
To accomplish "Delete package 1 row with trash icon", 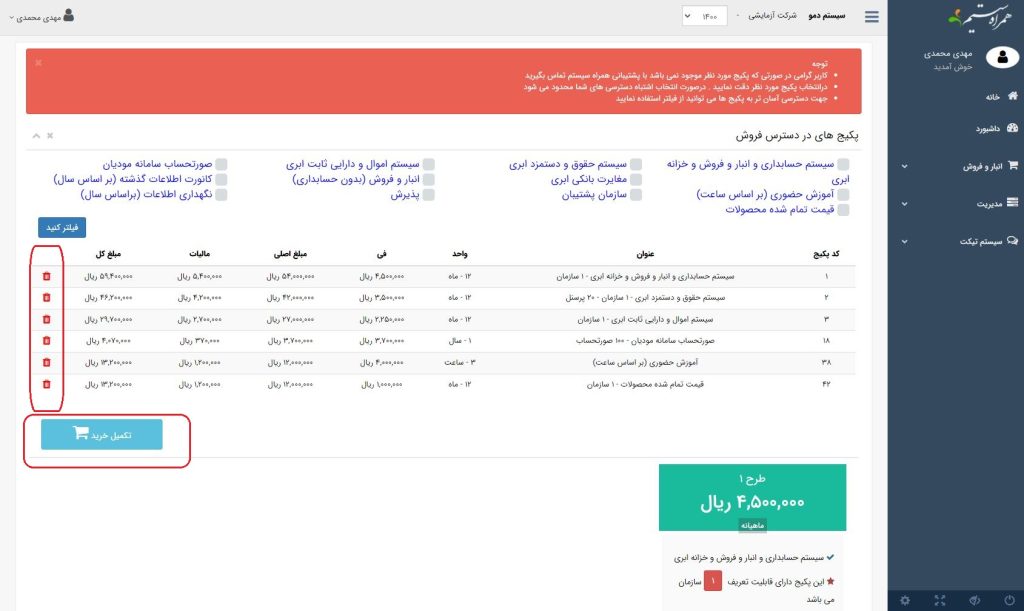I will (x=46, y=276).
